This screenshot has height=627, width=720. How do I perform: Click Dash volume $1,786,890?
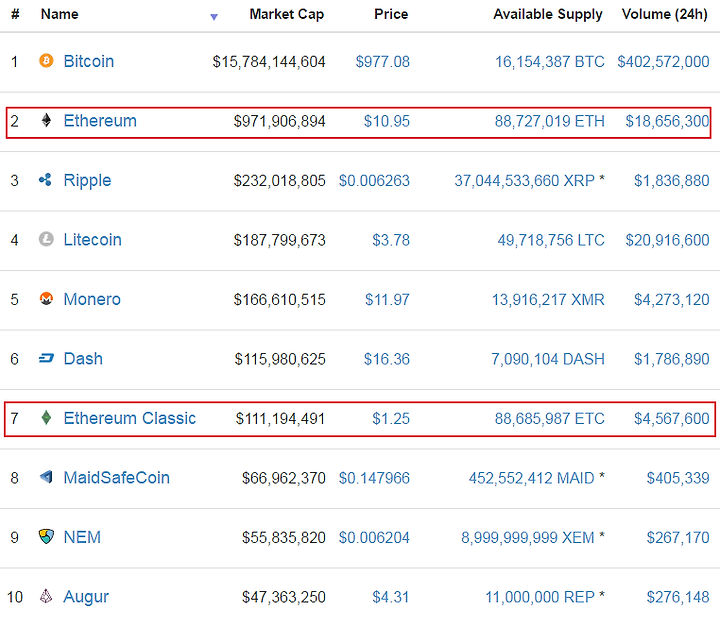(x=671, y=359)
